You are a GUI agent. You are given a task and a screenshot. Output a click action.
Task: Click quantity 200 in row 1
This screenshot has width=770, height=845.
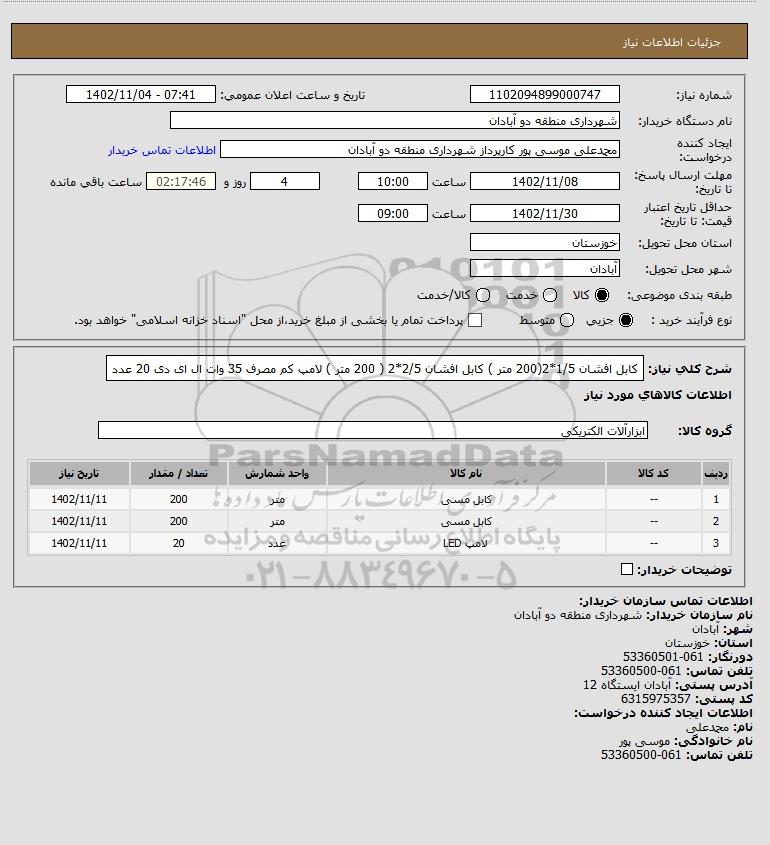(x=178, y=500)
